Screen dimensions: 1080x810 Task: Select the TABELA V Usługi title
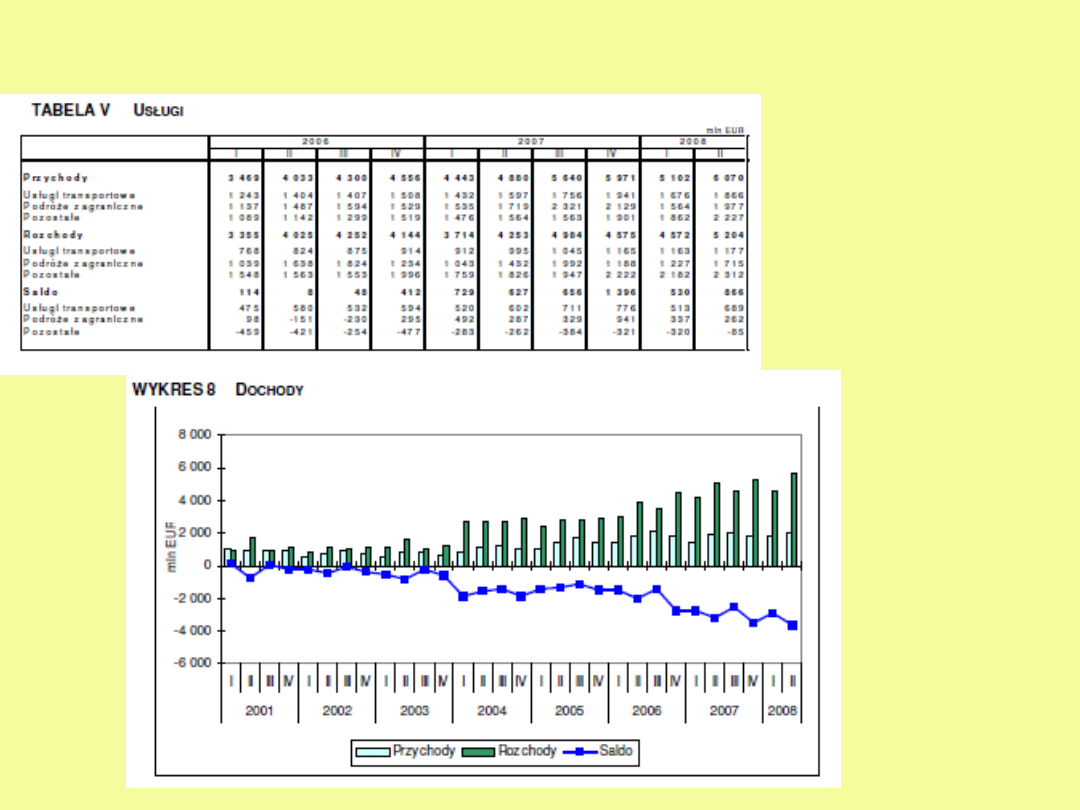pyautogui.click(x=108, y=110)
